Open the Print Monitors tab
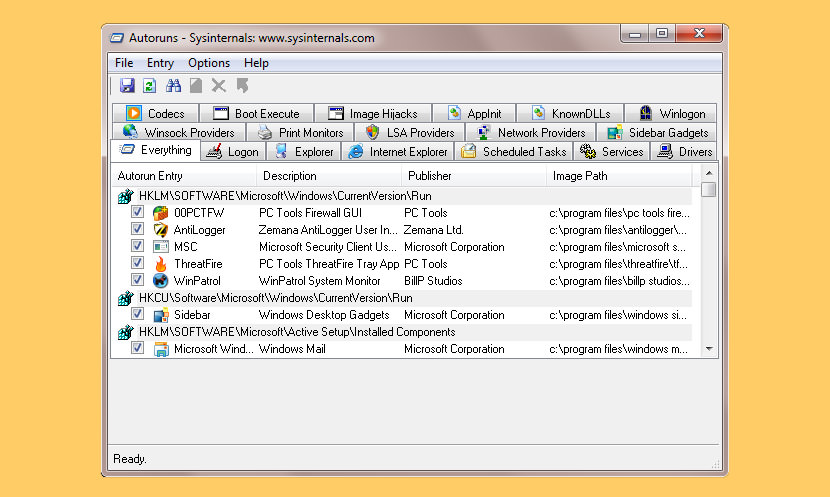 click(x=300, y=132)
